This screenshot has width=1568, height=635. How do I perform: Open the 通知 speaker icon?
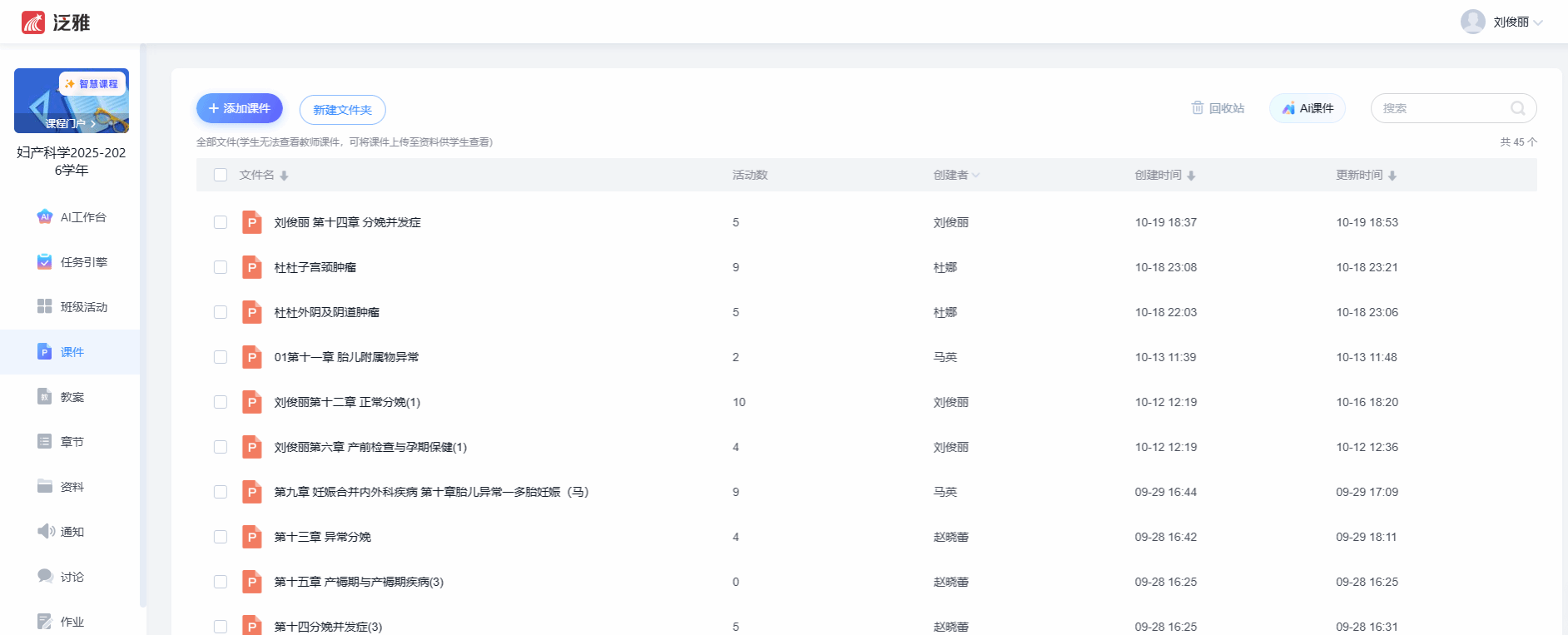click(x=45, y=532)
